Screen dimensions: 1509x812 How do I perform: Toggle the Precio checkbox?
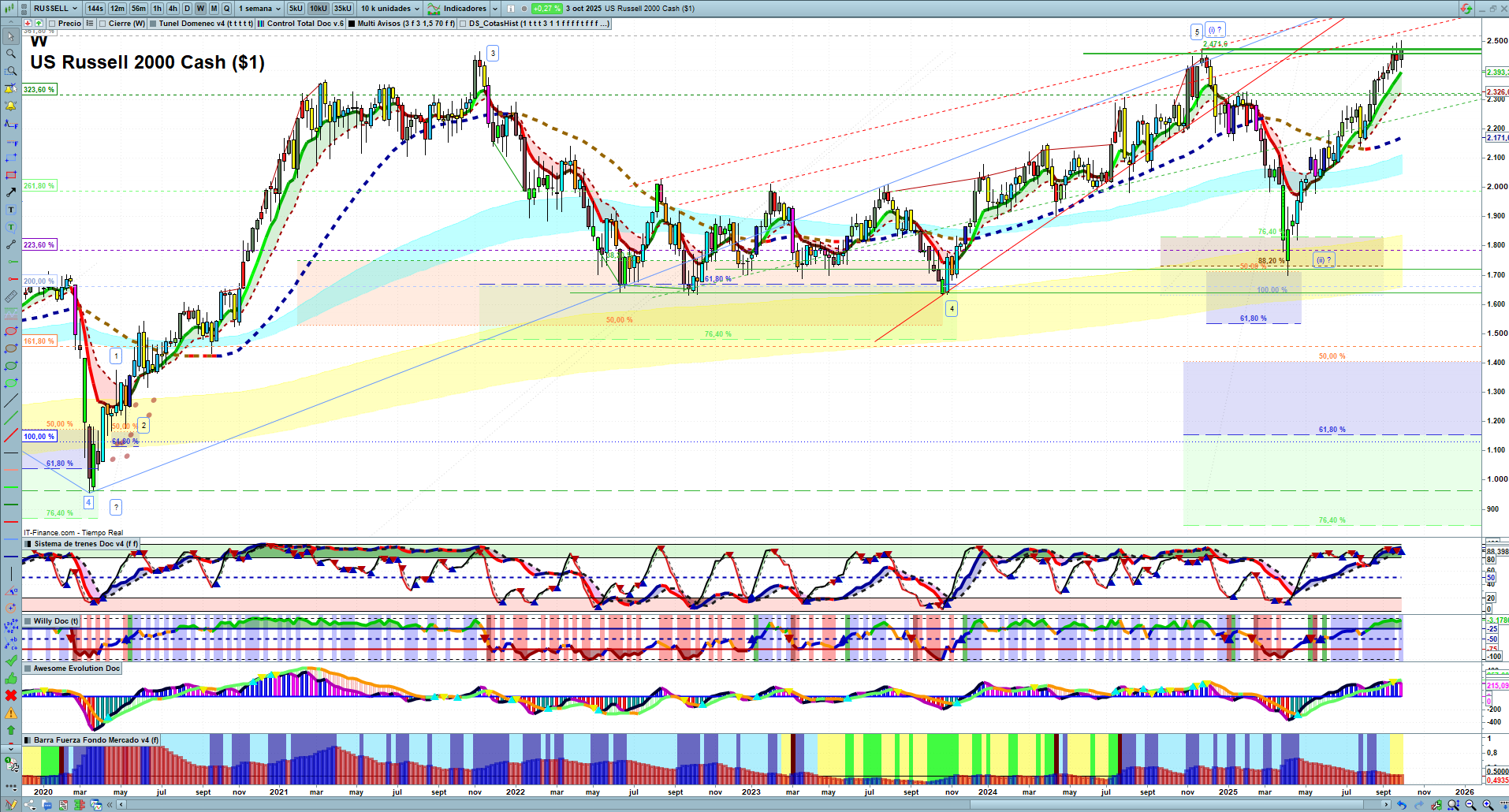pos(52,24)
